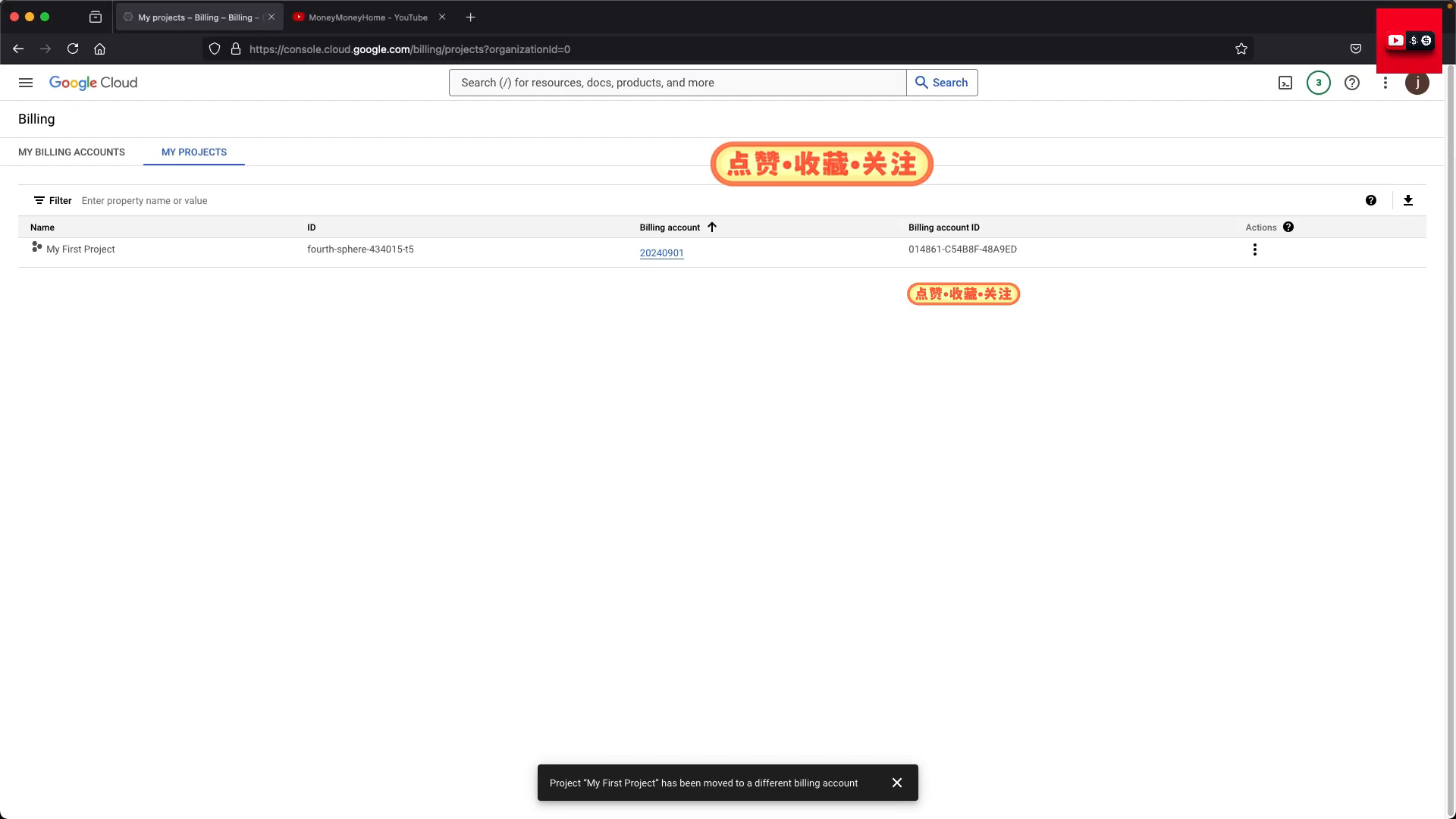
Task: Open the top bar more options menu
Action: point(1385,83)
